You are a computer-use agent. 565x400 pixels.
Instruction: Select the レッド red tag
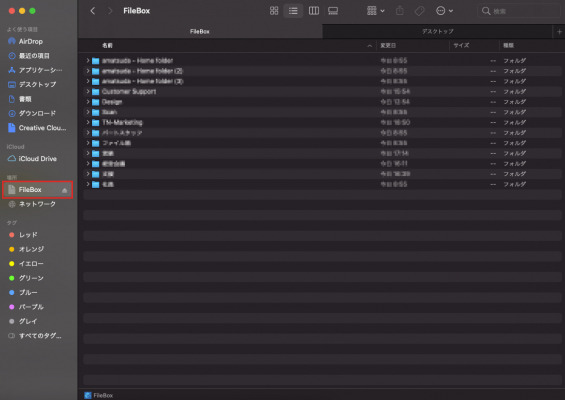(28, 235)
